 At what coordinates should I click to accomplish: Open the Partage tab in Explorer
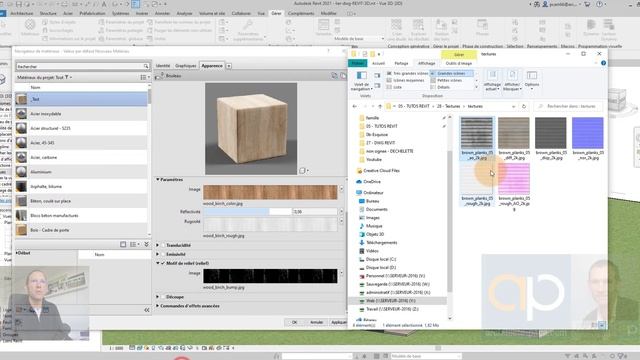(402, 63)
